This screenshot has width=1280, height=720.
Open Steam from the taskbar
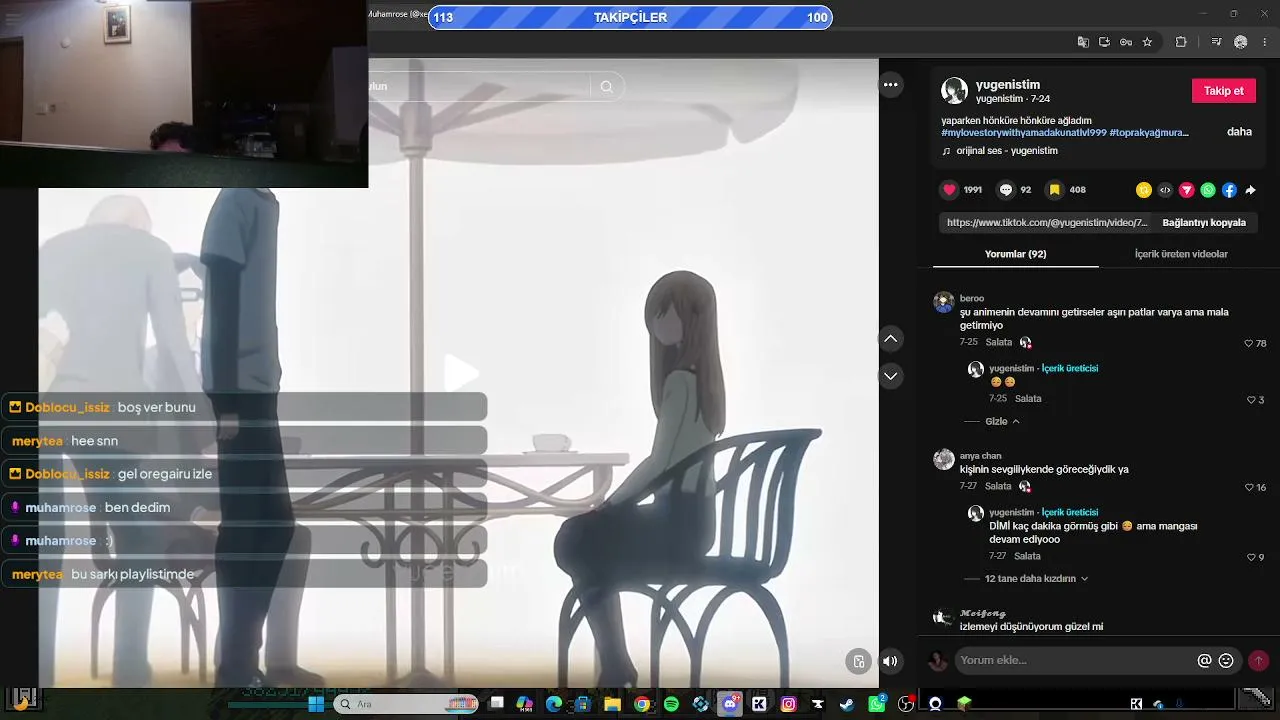coord(847,704)
